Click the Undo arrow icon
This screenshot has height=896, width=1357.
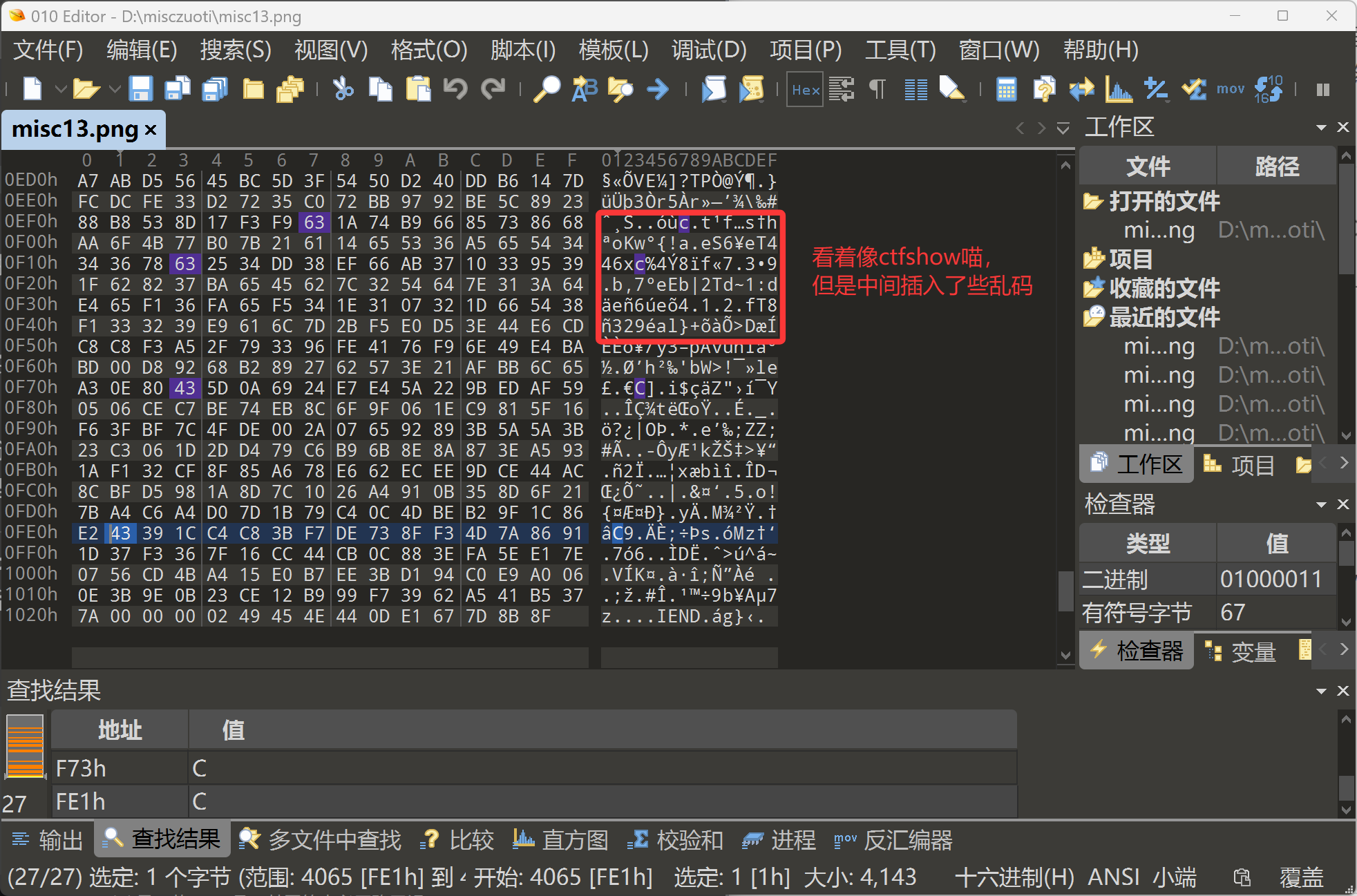455,89
